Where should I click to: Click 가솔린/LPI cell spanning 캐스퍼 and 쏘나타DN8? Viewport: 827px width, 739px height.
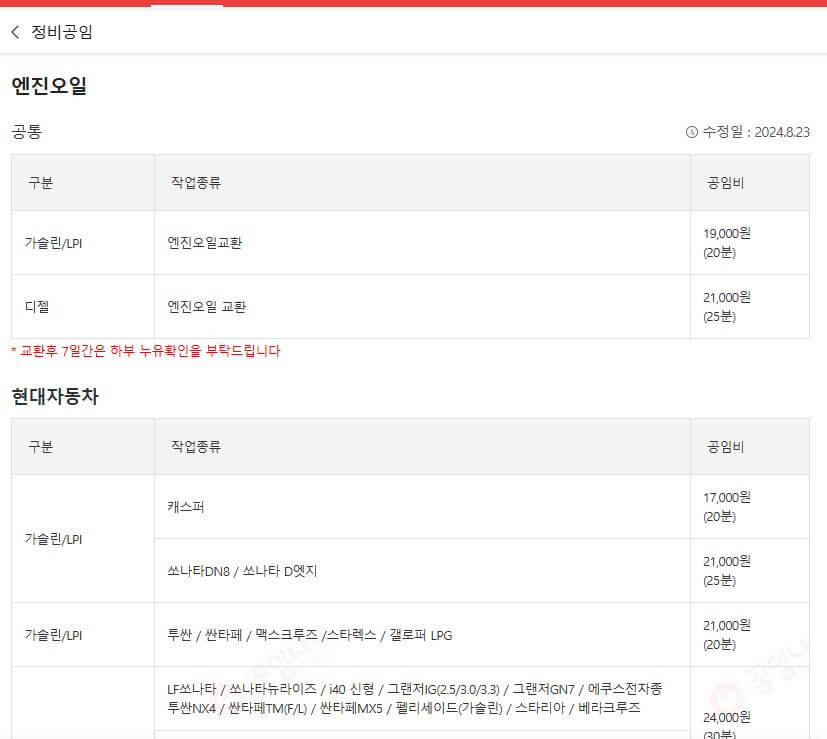pyautogui.click(x=83, y=539)
